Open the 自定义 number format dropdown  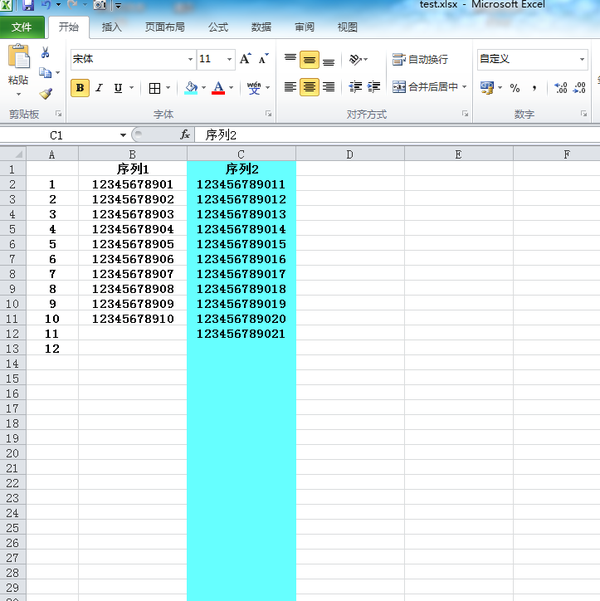tap(582, 59)
